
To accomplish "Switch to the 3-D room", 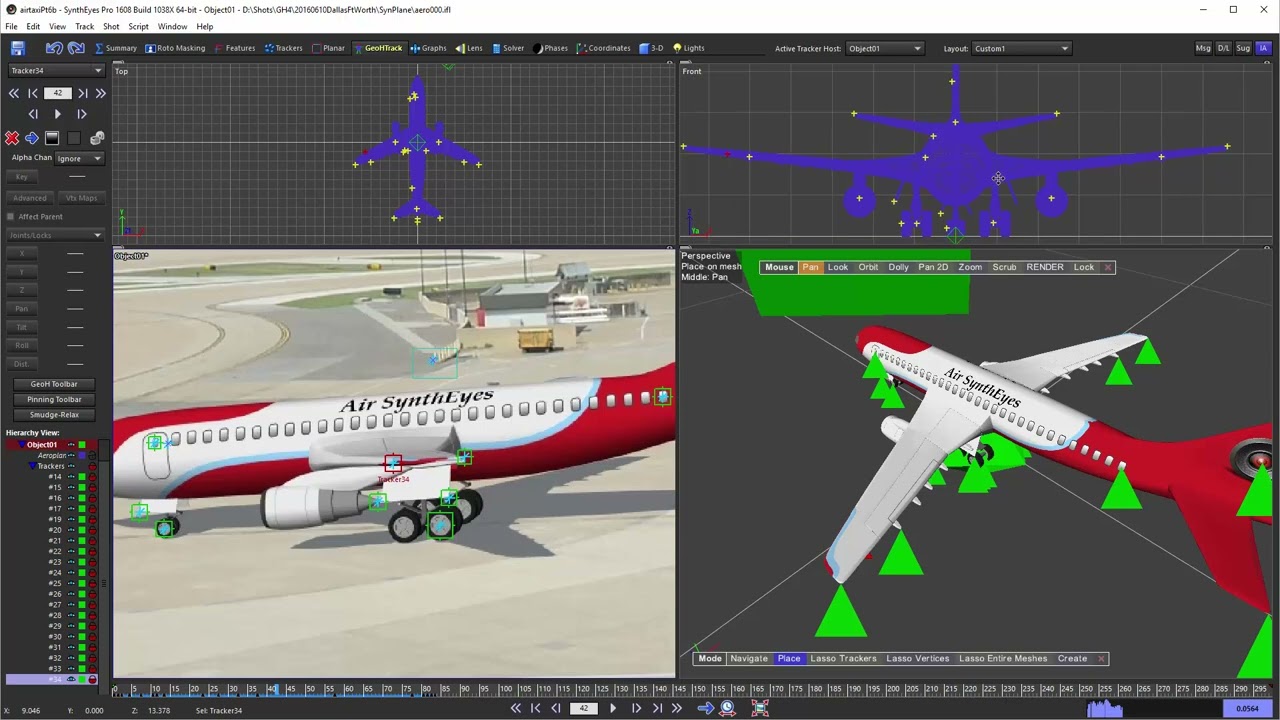I will pyautogui.click(x=651, y=48).
